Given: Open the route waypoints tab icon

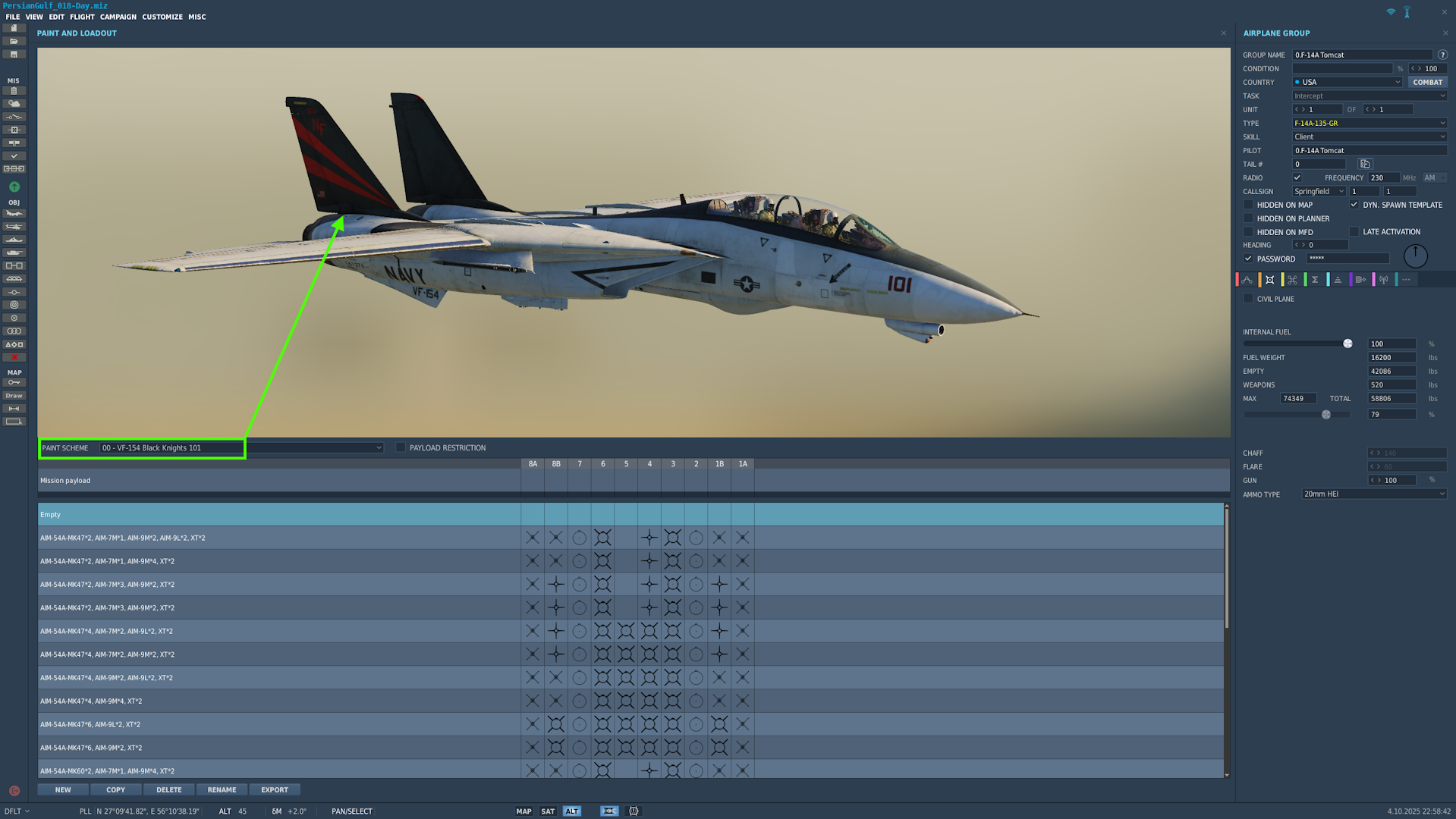Looking at the screenshot, I should coord(1247,280).
